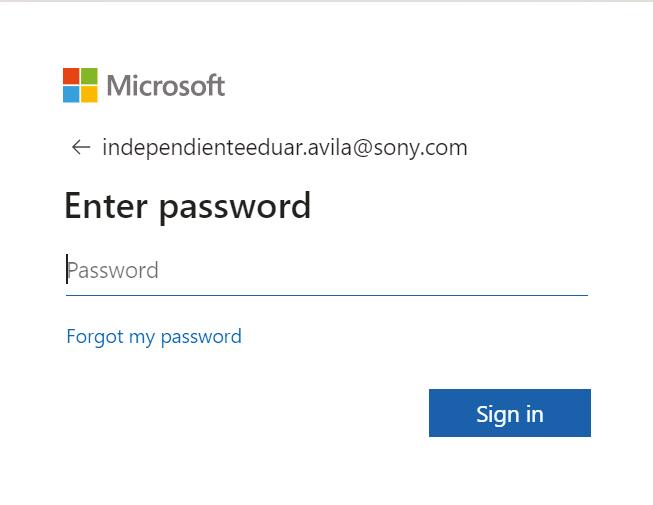Viewport: 653px width, 505px height.
Task: Click the green square in Microsoft logo
Action: (89, 76)
